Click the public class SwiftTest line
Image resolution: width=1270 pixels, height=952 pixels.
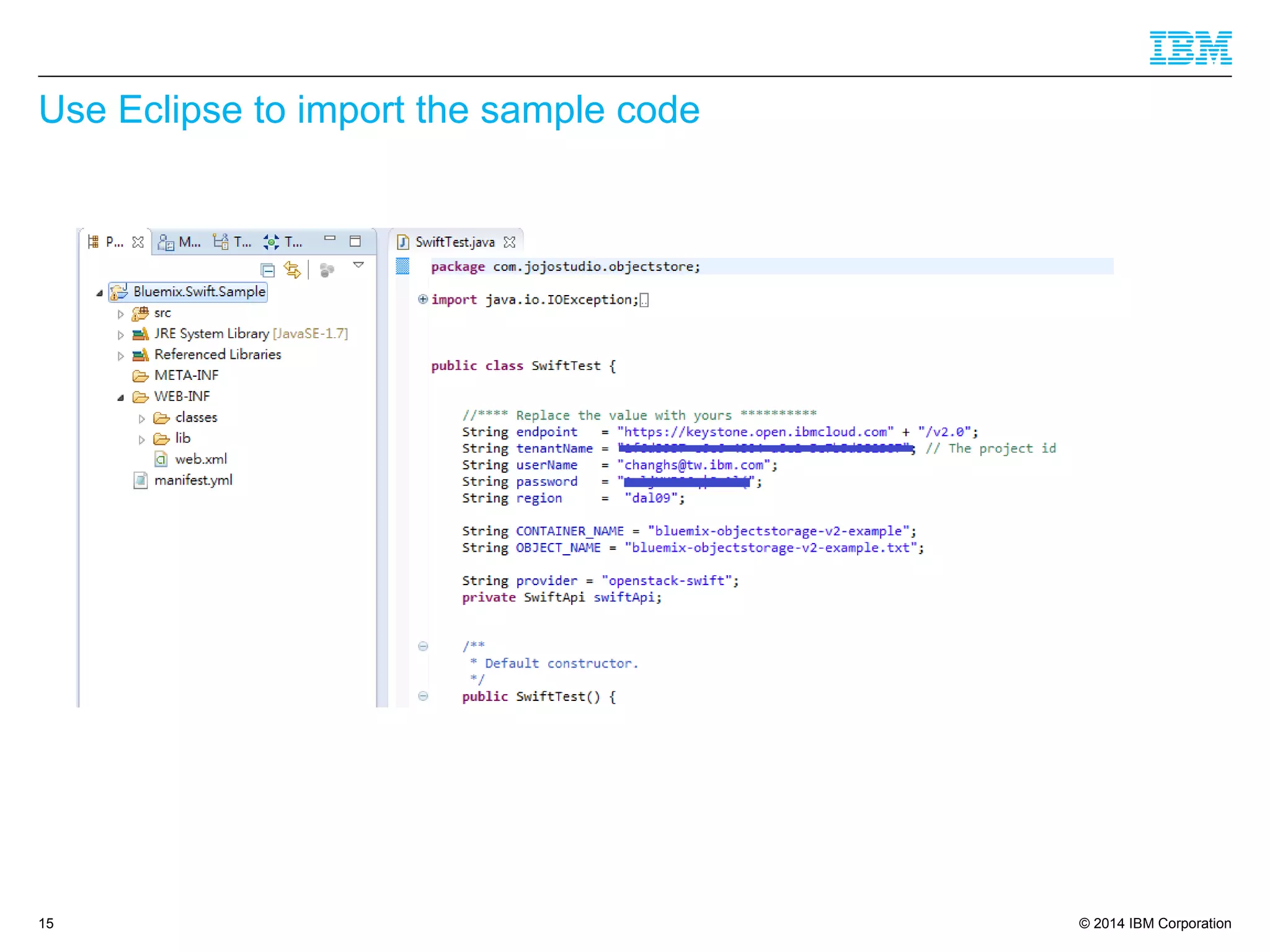(x=524, y=366)
